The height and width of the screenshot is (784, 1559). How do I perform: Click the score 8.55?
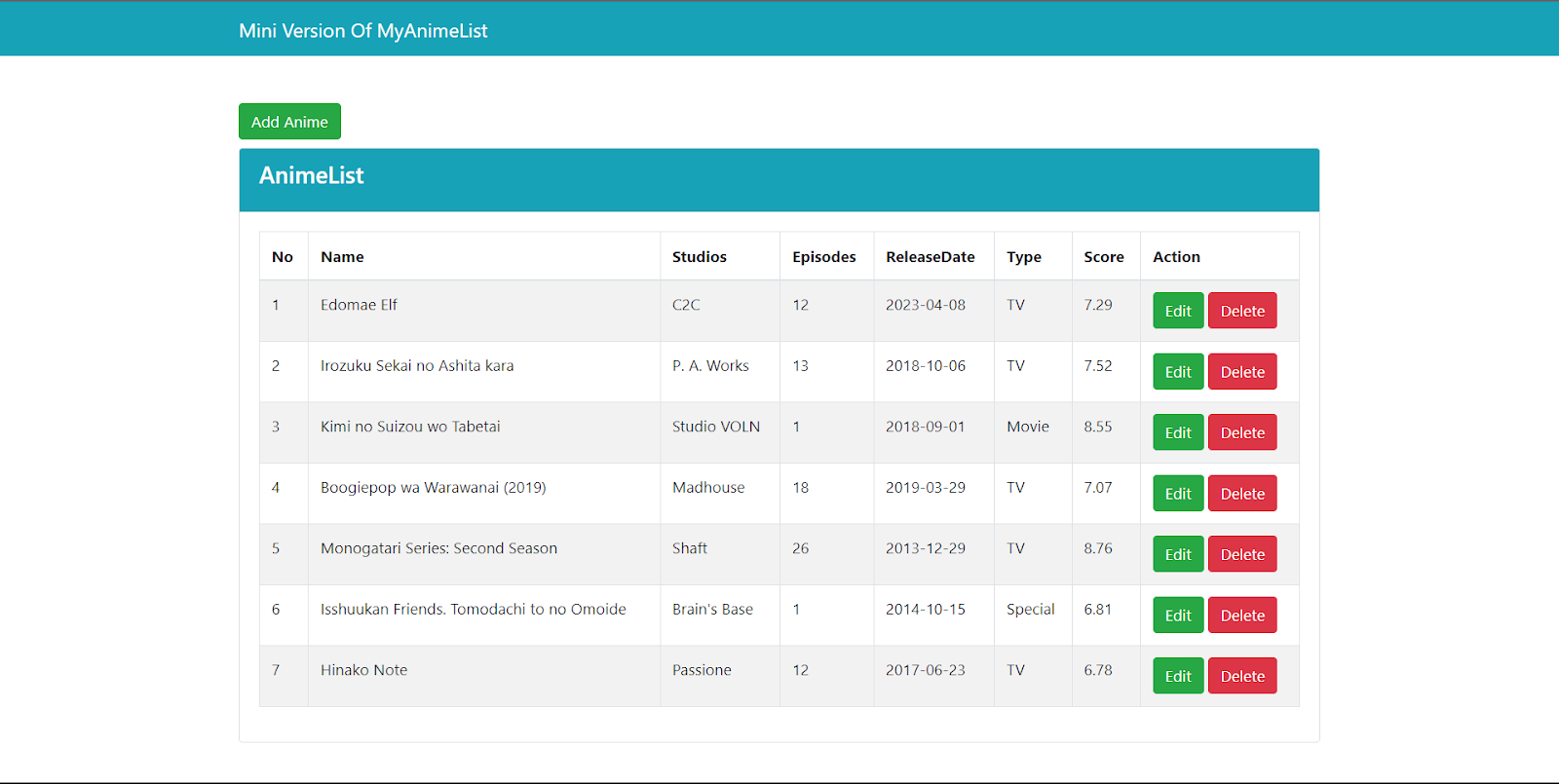coord(1098,427)
